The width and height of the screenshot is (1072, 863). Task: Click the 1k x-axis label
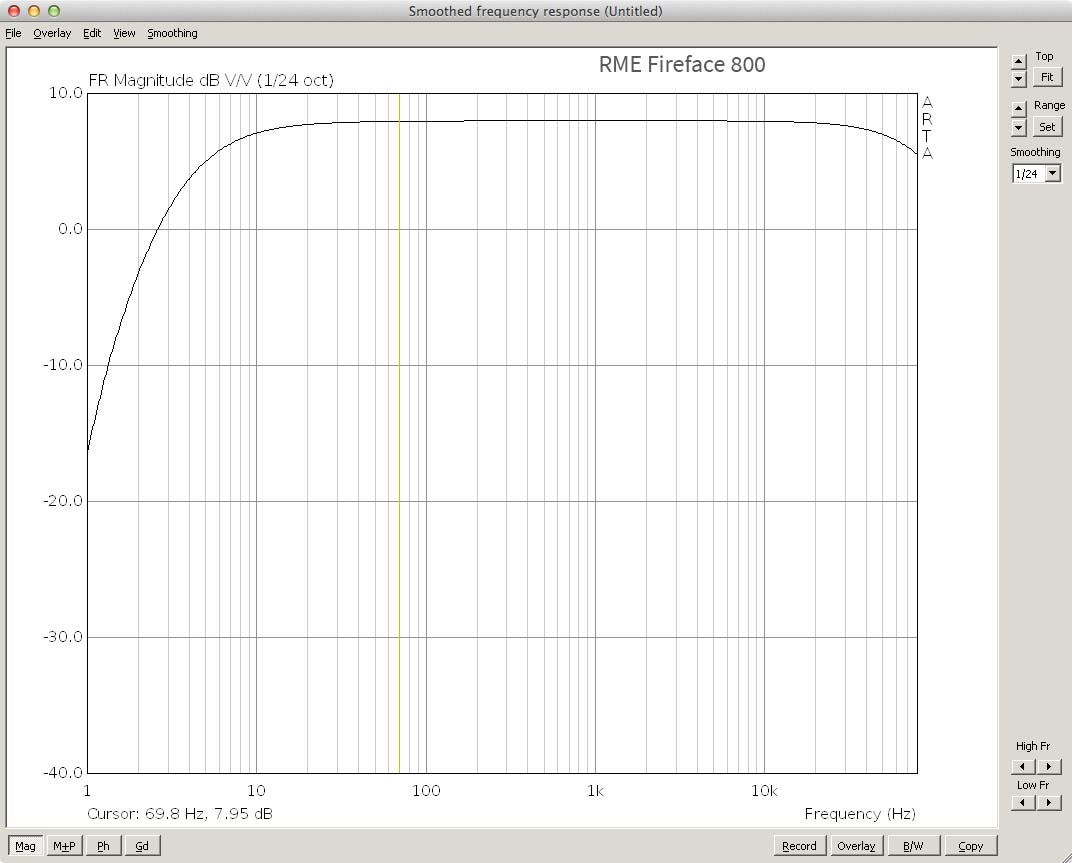(595, 791)
